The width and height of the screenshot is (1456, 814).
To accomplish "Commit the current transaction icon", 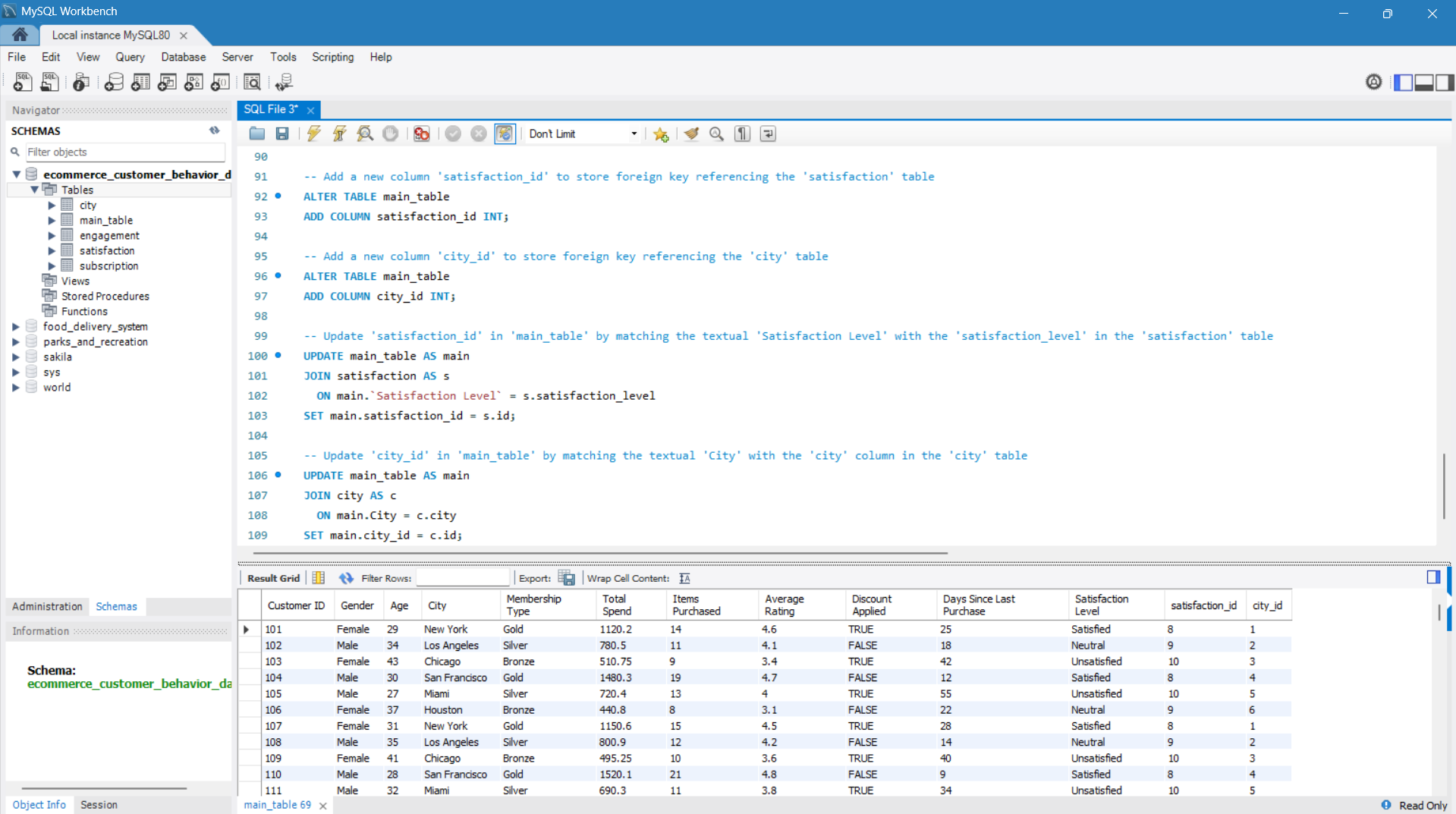I will coord(453,134).
